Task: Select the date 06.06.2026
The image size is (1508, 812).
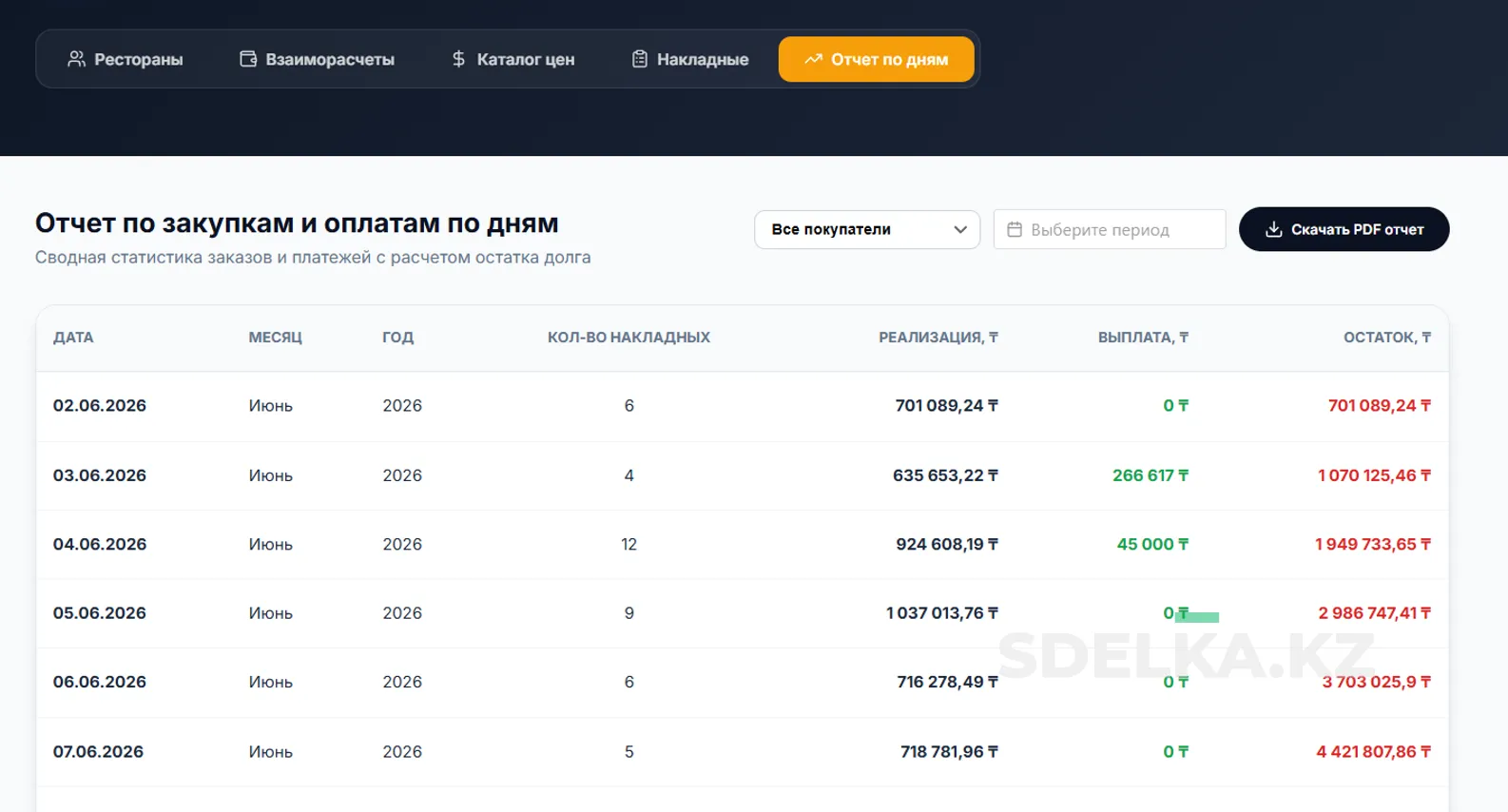Action: [x=100, y=683]
